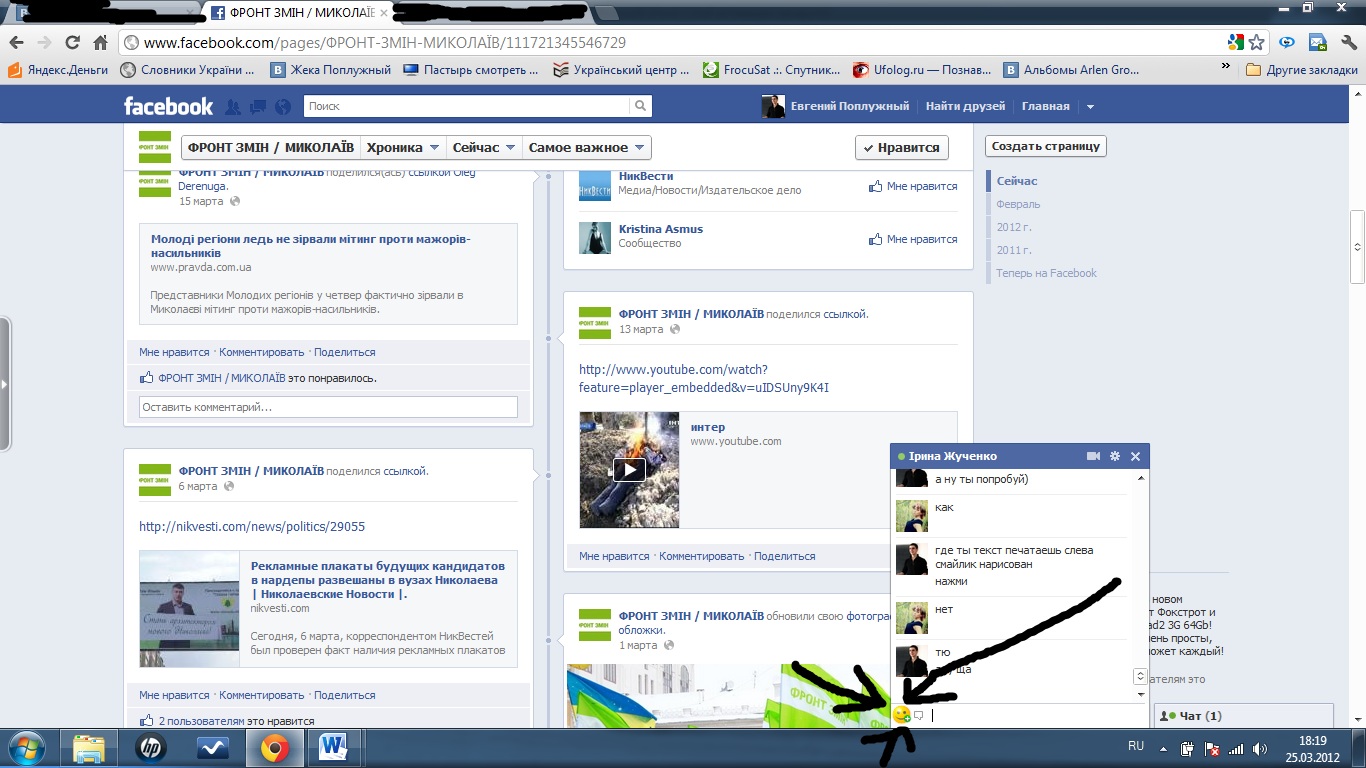Comment on the 6 марта post
Screen dimensions: 1366x768
point(262,695)
